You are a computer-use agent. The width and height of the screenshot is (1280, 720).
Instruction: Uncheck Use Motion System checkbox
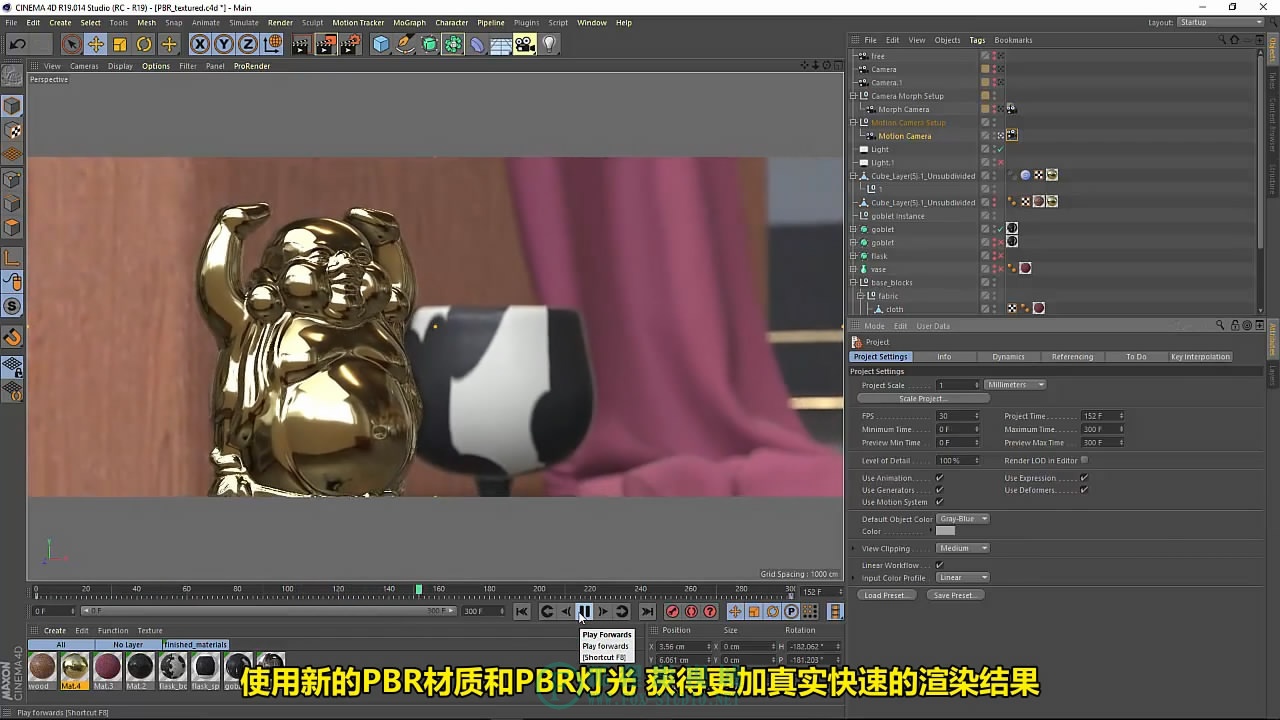[939, 502]
